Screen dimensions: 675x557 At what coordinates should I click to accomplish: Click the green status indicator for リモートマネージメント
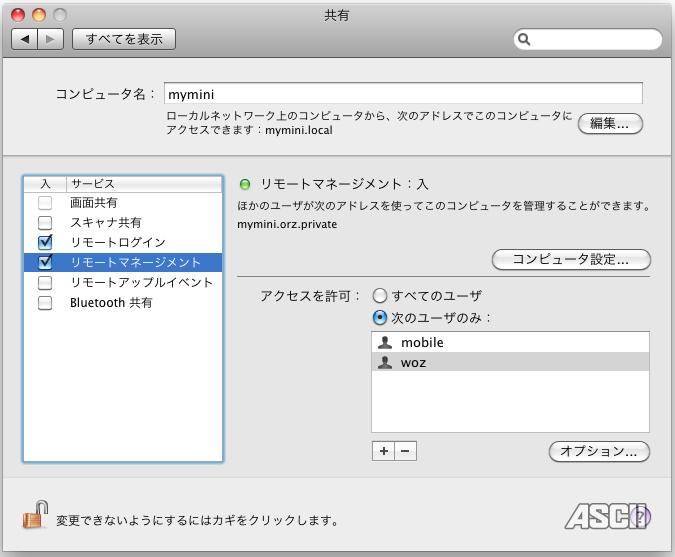click(x=245, y=184)
